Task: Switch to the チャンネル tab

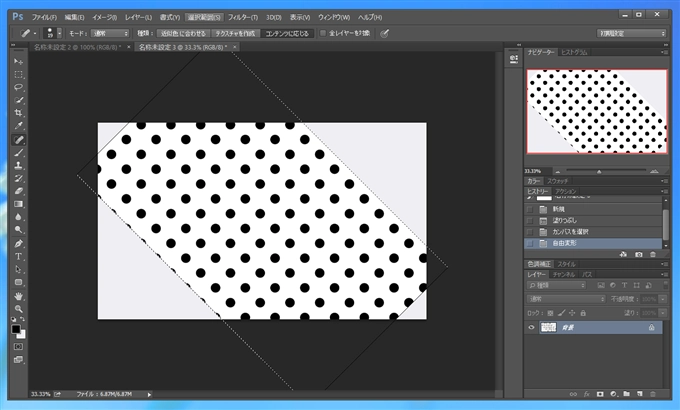Action: point(564,275)
